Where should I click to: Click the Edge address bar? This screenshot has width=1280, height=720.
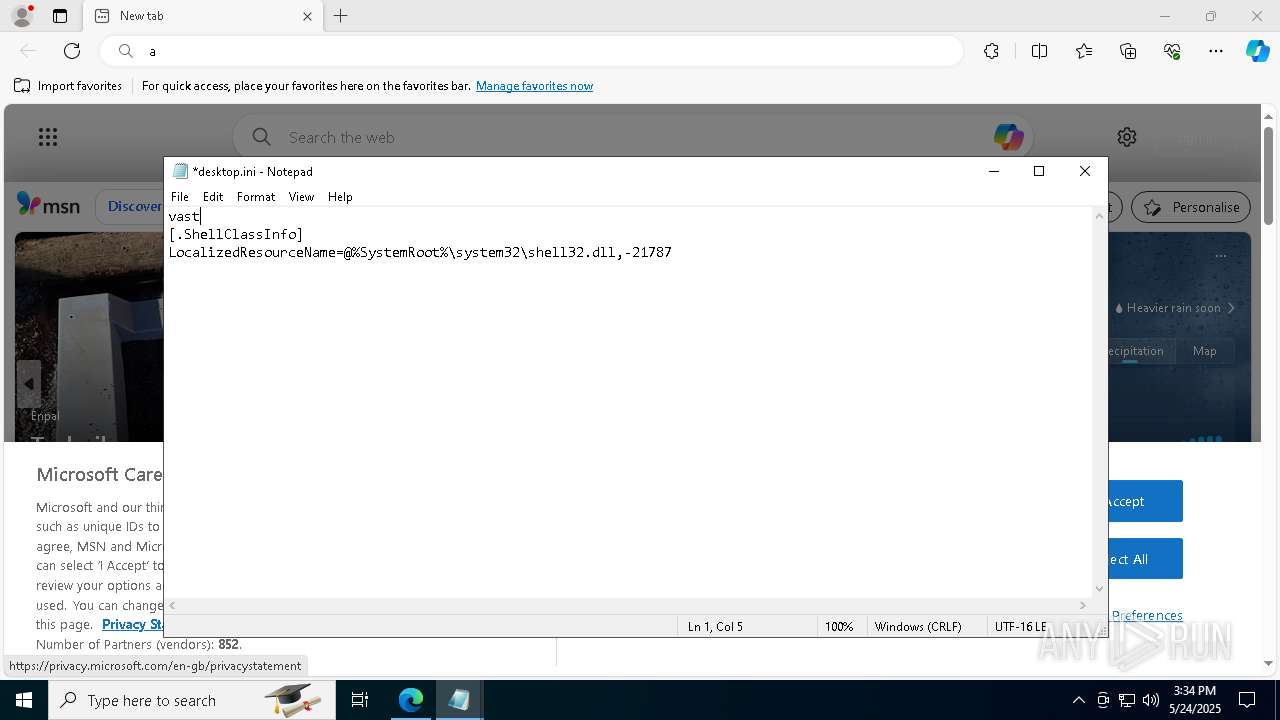coord(530,51)
